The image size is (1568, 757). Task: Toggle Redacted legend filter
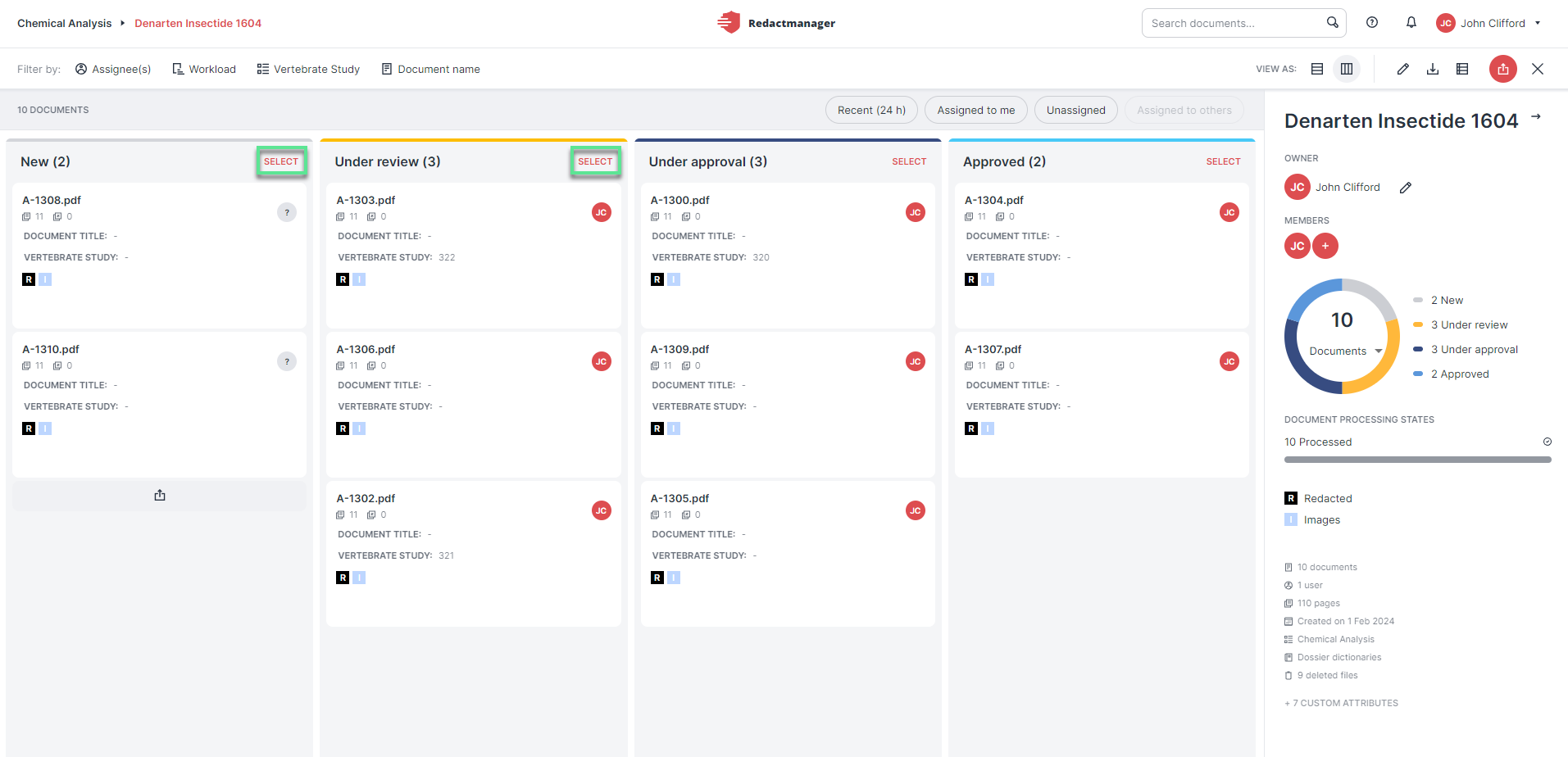1319,498
